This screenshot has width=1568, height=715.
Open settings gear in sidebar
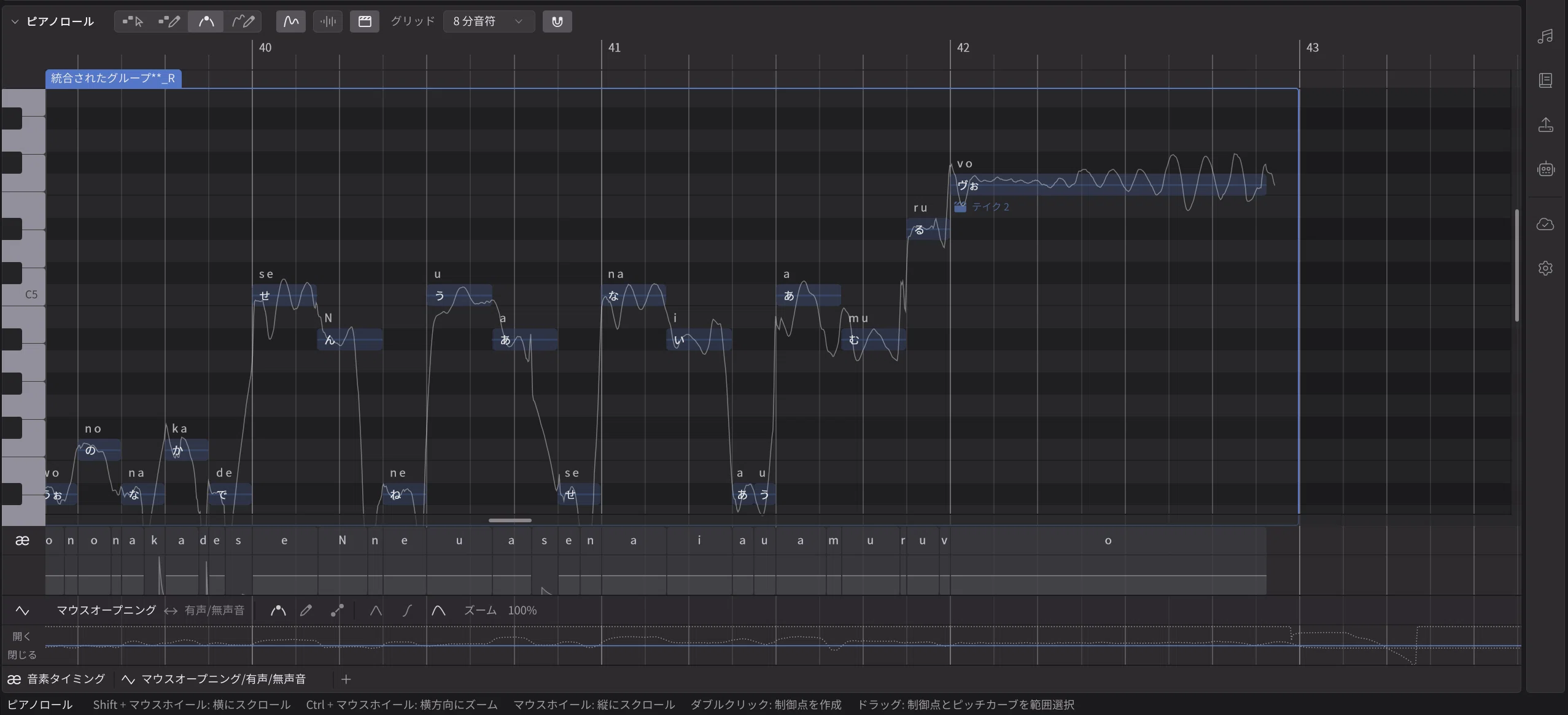[1546, 268]
